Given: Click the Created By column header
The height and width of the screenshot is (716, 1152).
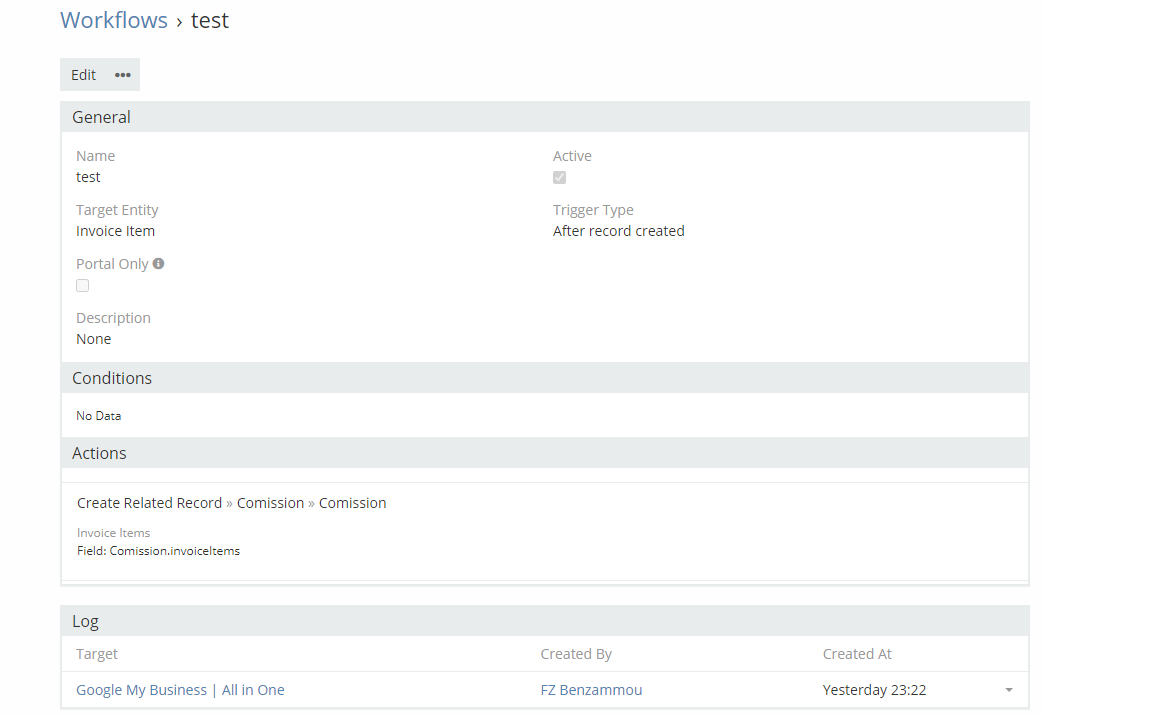Looking at the screenshot, I should coord(576,654).
